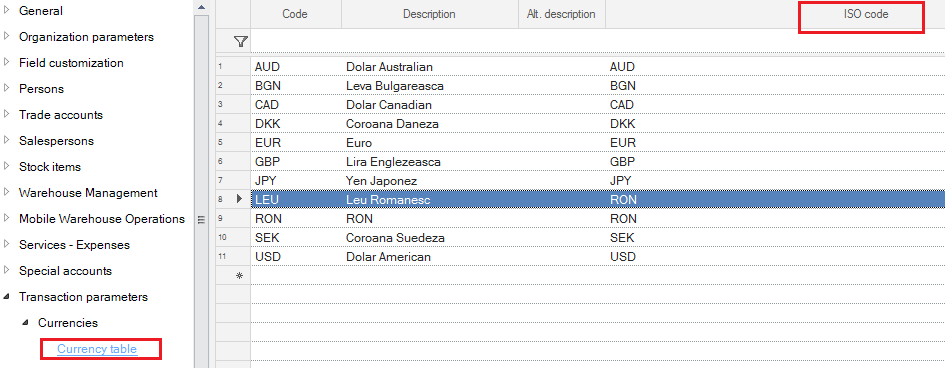Expand the Trade accounts node
This screenshot has width=945, height=368.
[x=7, y=114]
